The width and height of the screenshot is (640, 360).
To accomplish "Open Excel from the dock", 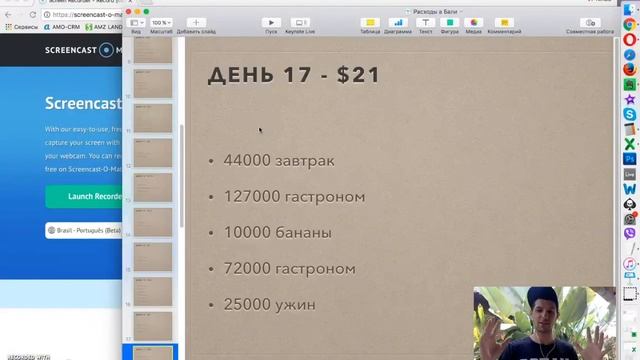I will 629,144.
